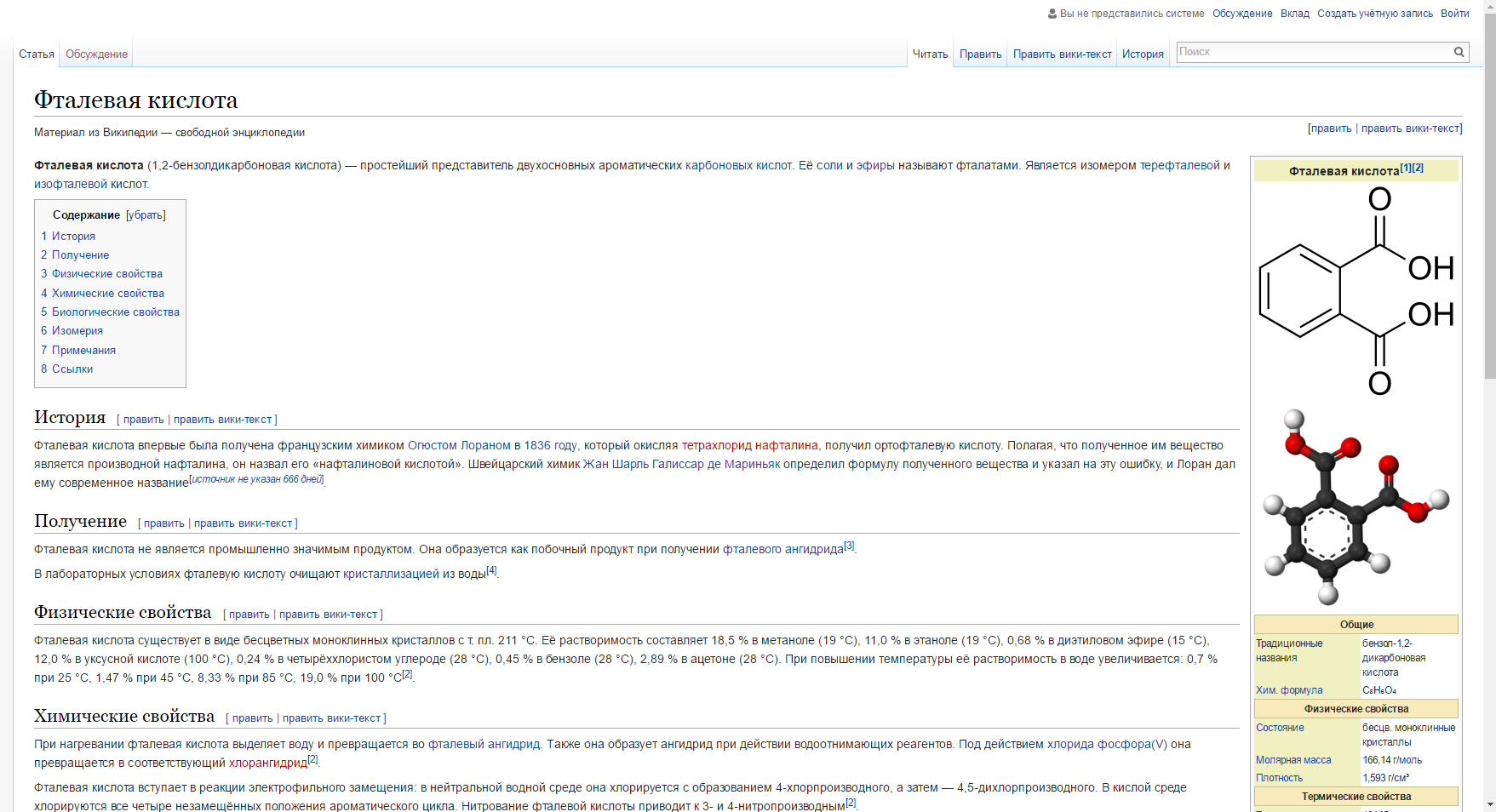
Task: Go to Изомерия section from contents
Action: click(x=77, y=331)
